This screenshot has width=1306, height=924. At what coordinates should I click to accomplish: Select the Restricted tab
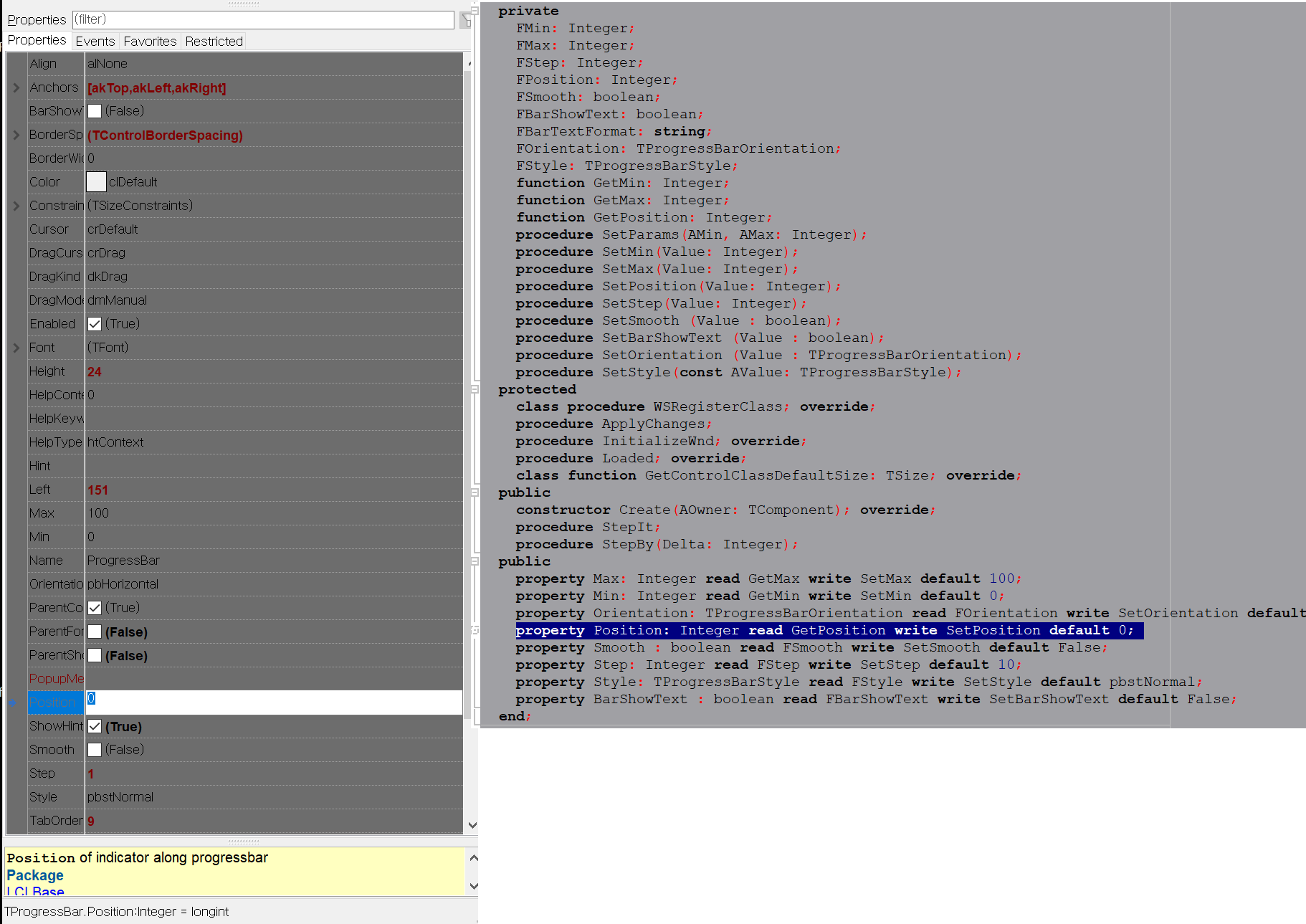click(213, 41)
